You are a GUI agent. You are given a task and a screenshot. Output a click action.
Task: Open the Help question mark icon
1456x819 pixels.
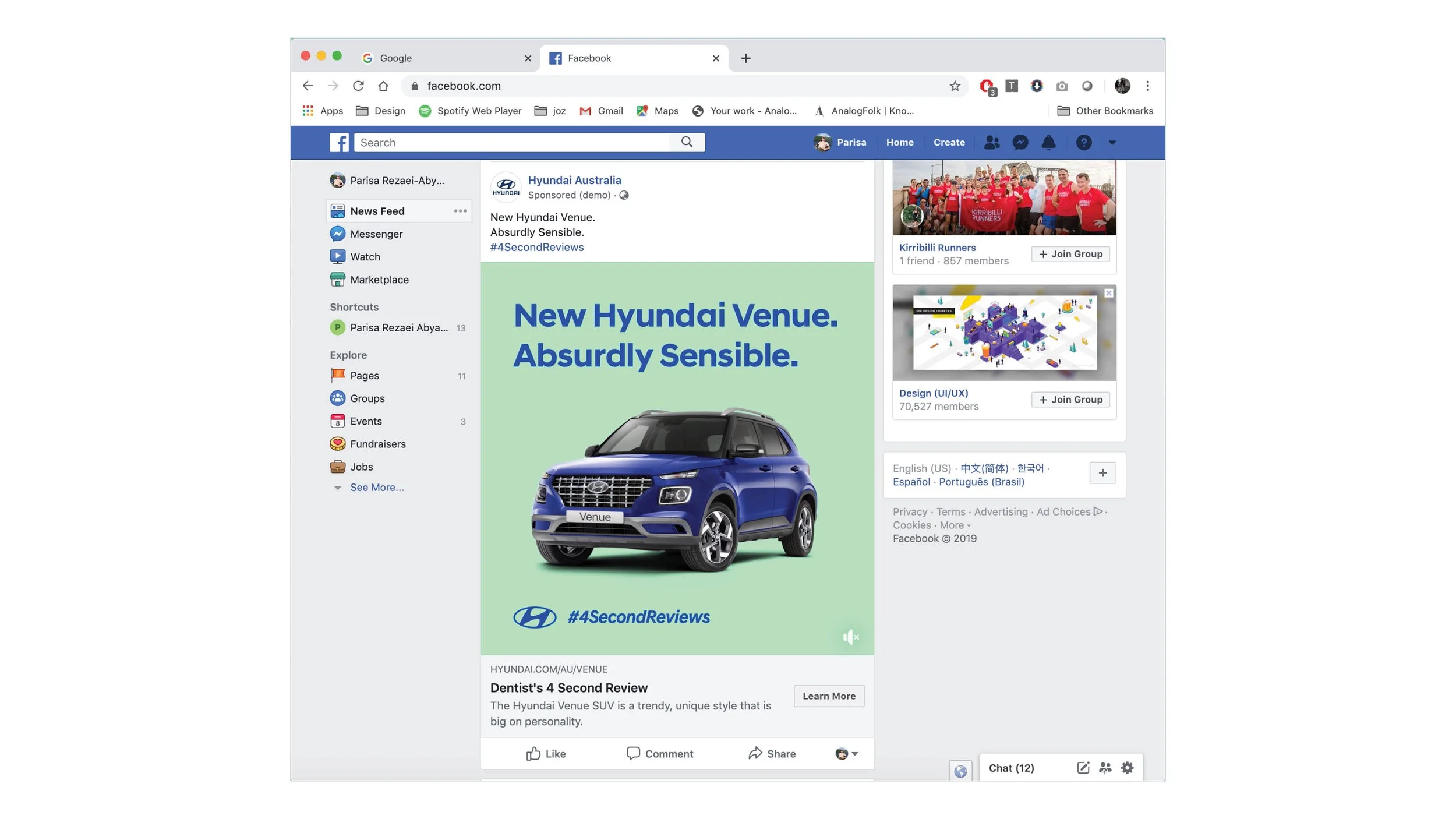click(x=1083, y=142)
